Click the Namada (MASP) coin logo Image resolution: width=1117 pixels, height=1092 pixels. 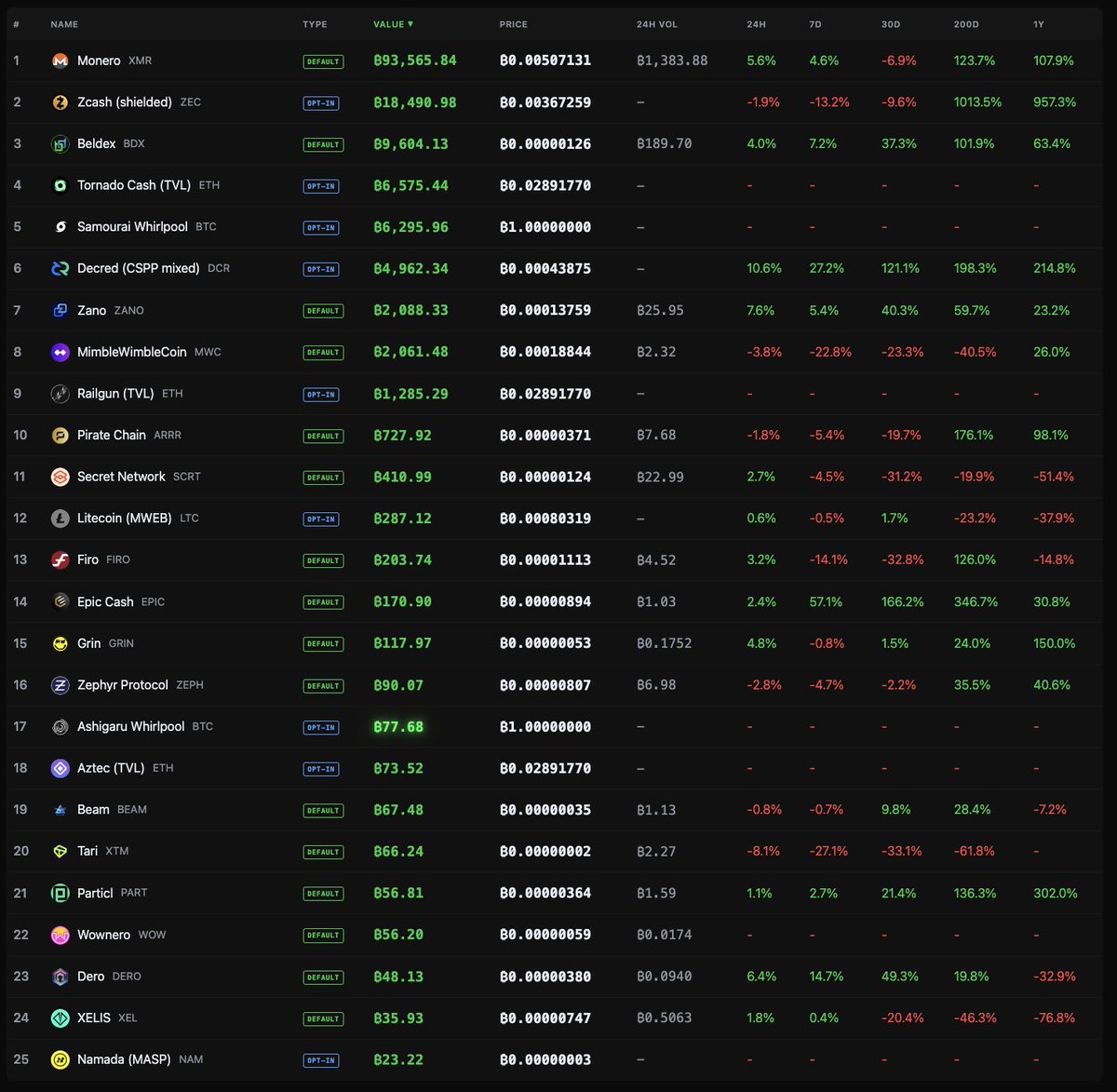[x=60, y=1059]
